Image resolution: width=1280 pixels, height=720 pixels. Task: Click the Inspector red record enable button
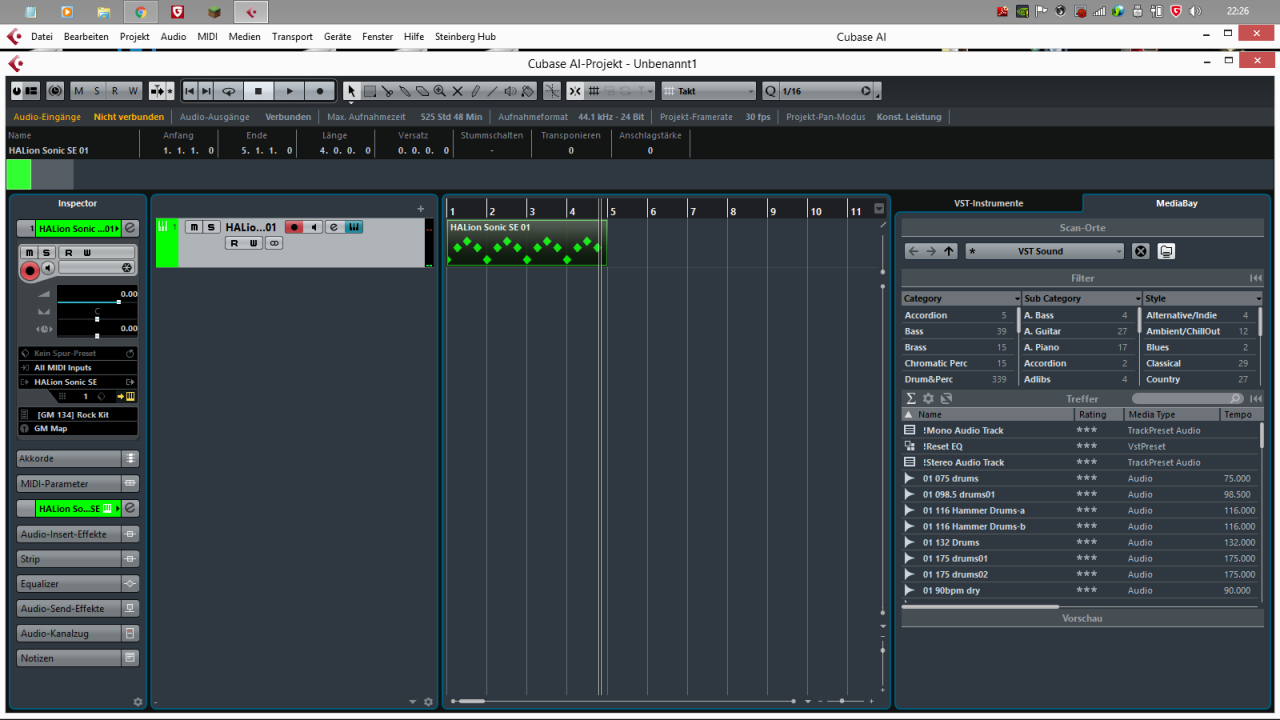tap(30, 270)
